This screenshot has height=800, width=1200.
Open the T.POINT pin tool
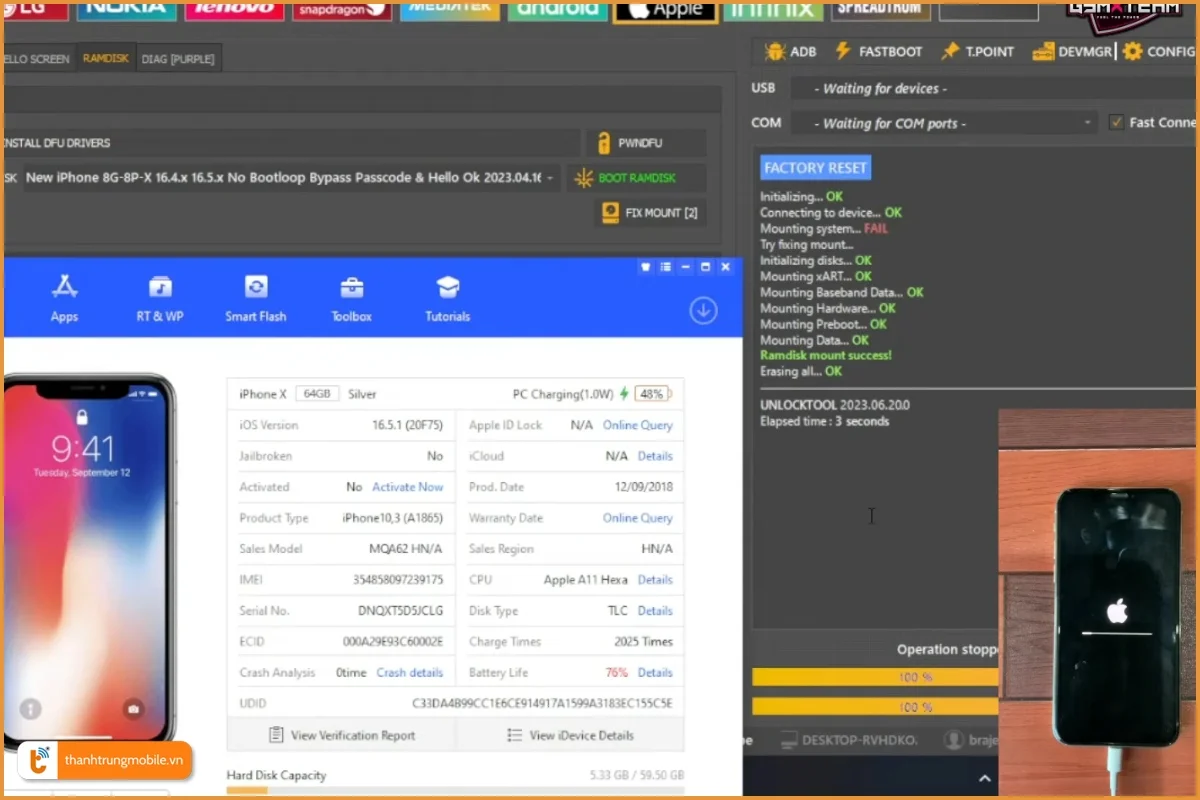(x=976, y=52)
